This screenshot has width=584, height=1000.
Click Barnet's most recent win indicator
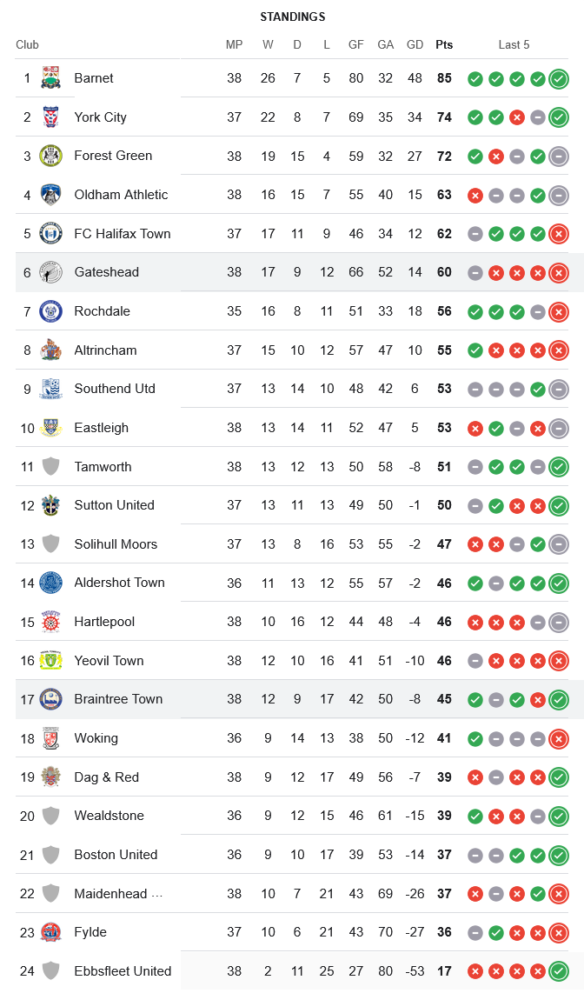click(x=558, y=79)
